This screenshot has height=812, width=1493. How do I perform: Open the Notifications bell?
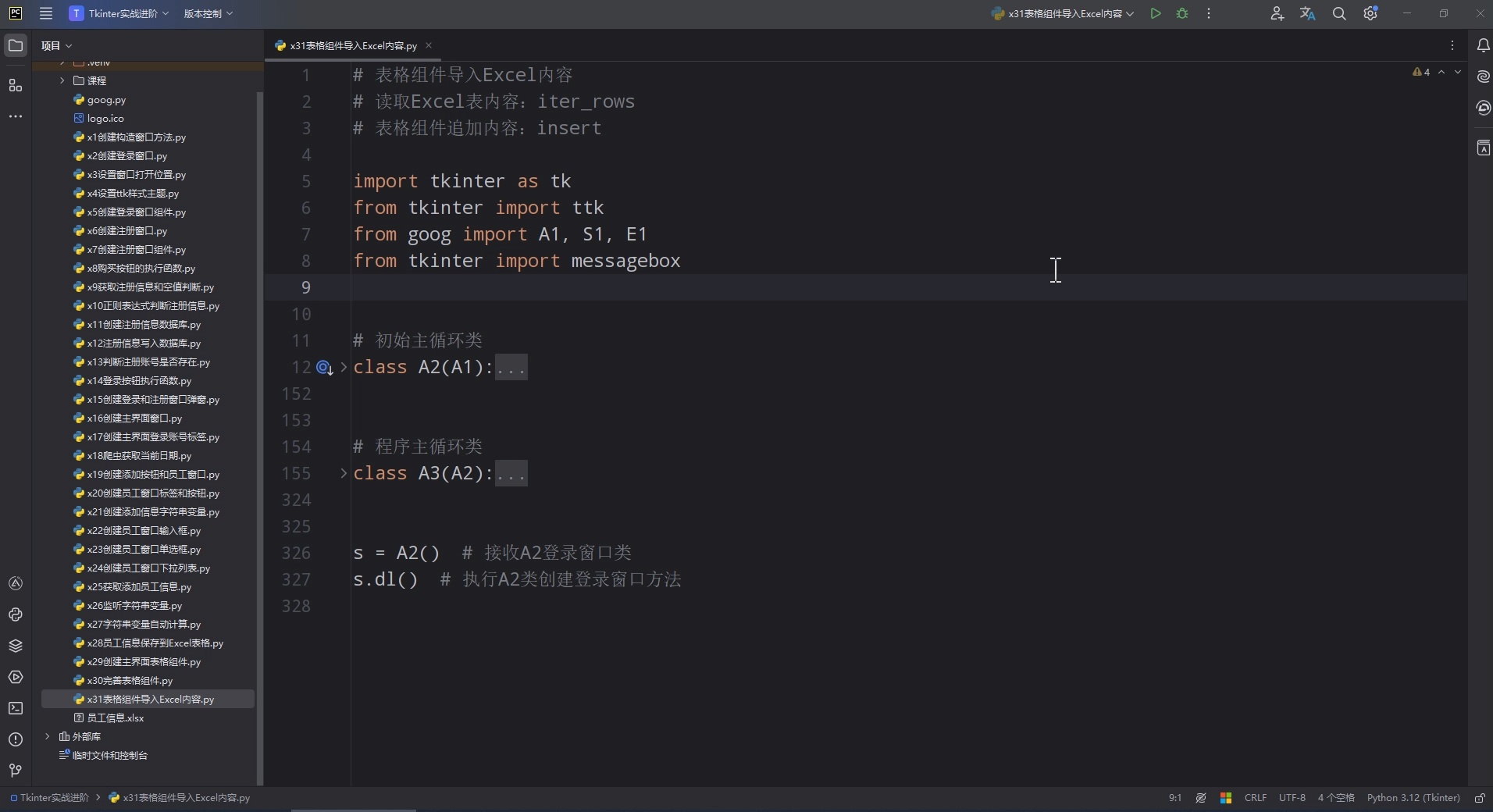pos(1484,45)
